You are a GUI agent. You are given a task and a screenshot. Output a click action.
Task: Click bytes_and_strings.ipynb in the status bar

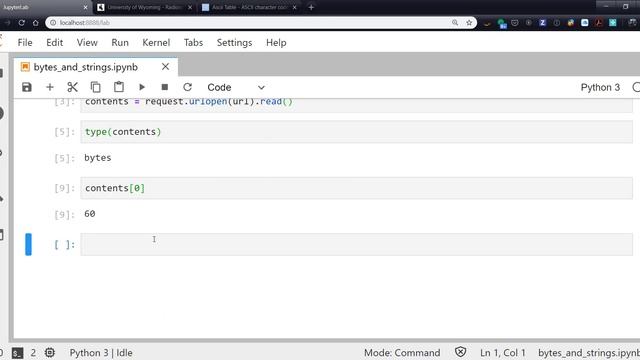(589, 353)
